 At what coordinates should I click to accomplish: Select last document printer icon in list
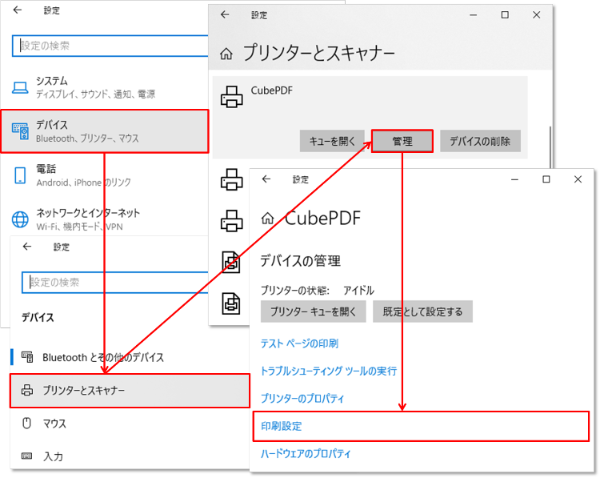coord(231,303)
